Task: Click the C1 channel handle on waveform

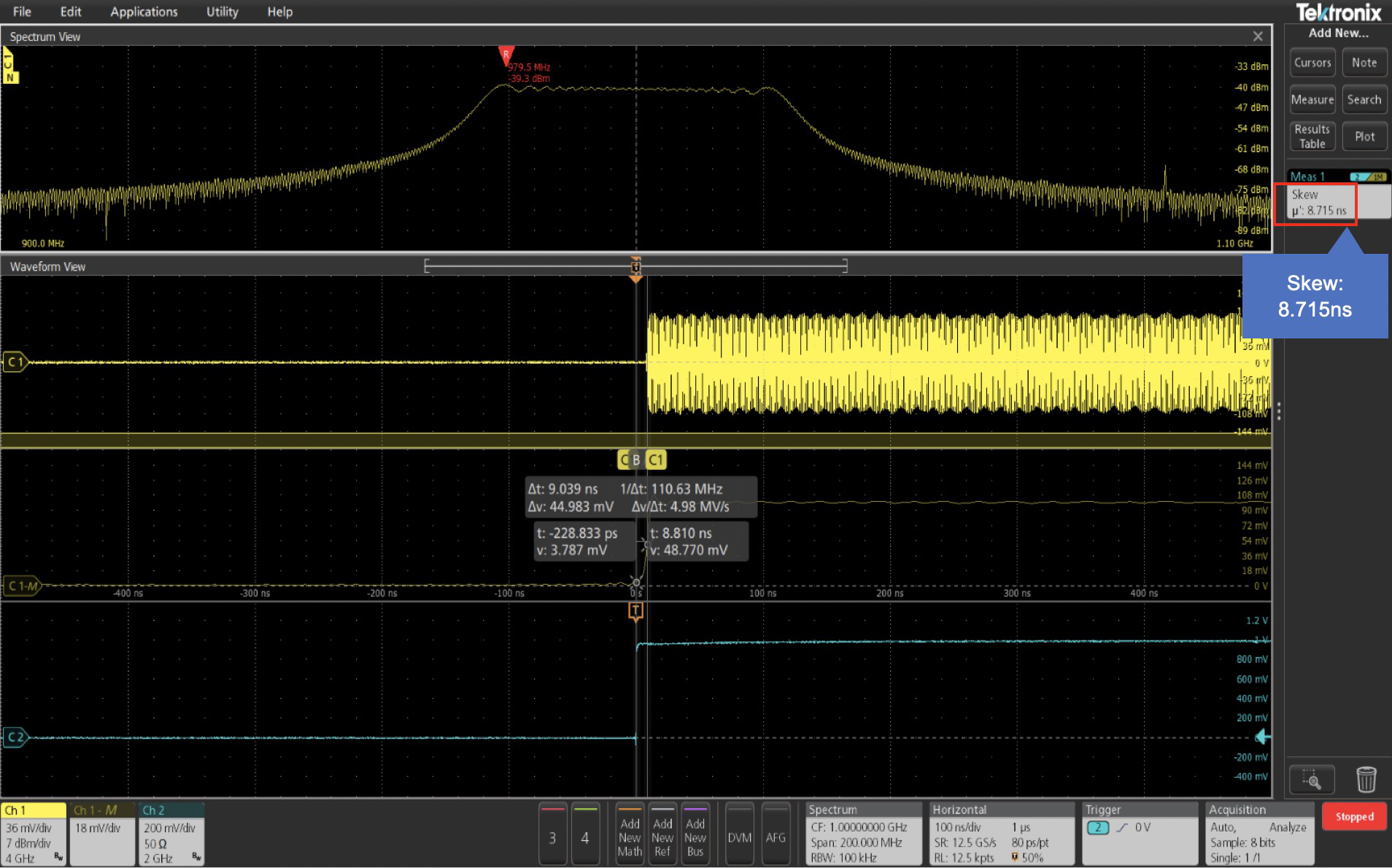Action: pyautogui.click(x=15, y=362)
